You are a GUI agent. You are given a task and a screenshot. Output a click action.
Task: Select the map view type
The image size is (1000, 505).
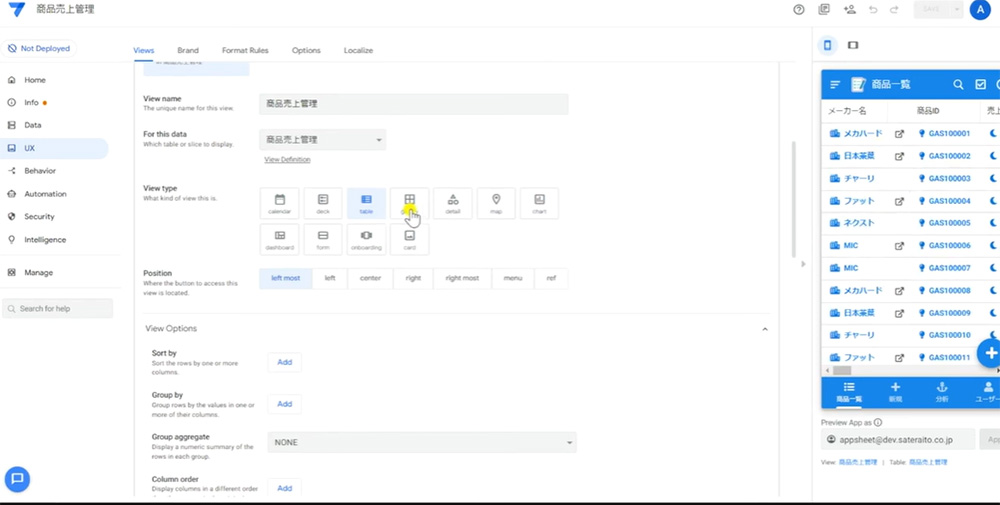coord(496,203)
